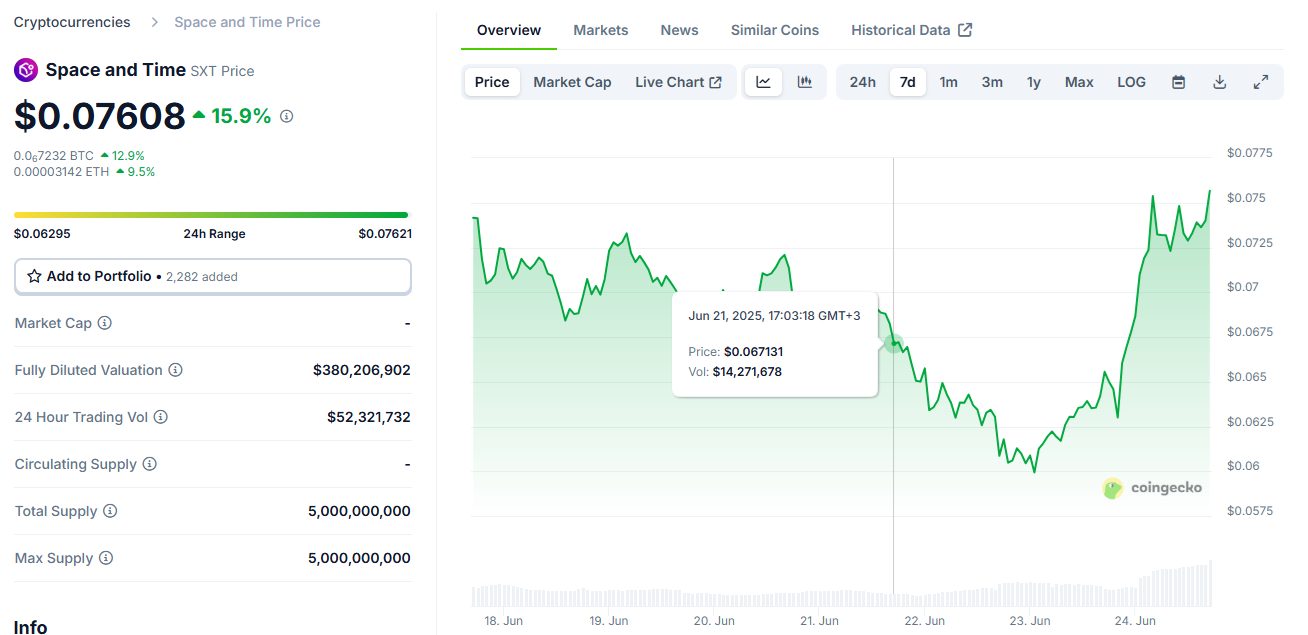The width and height of the screenshot is (1308, 635).
Task: Set chart range to 1m
Action: tap(949, 82)
